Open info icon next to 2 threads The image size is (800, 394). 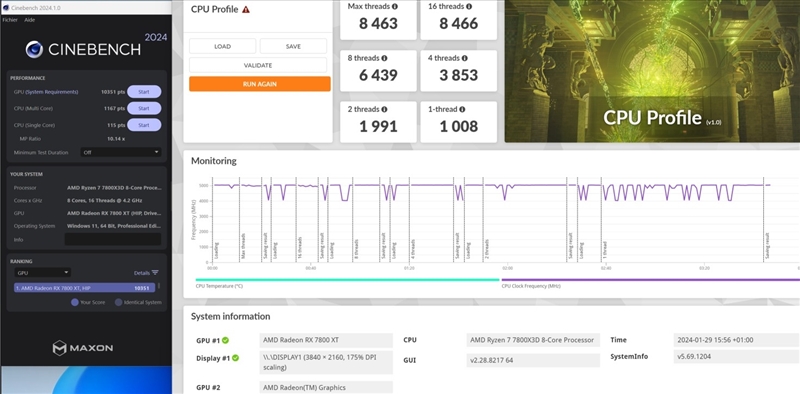point(384,109)
